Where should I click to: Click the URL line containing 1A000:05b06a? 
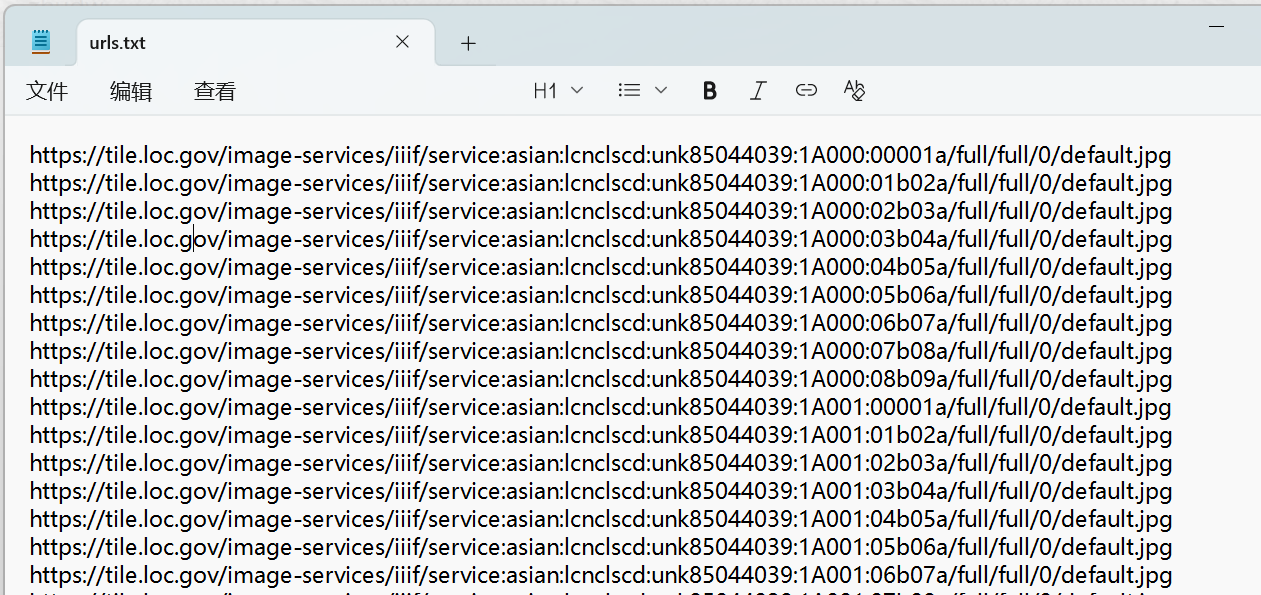click(600, 296)
